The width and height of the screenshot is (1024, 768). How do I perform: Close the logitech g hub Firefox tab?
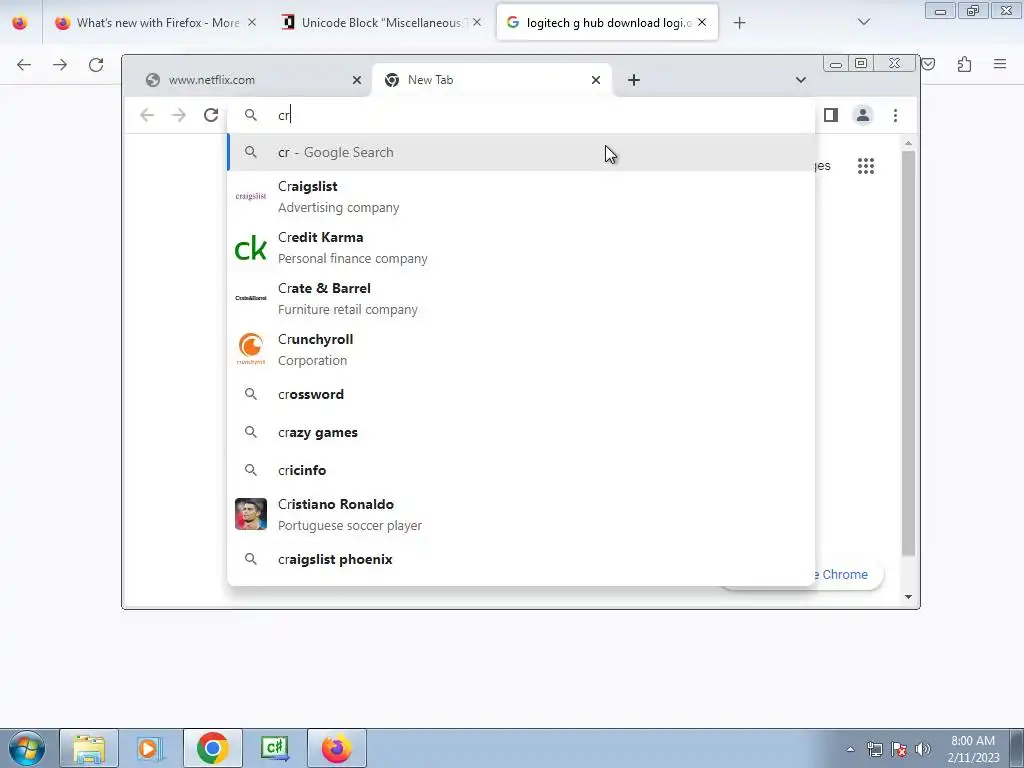(702, 22)
